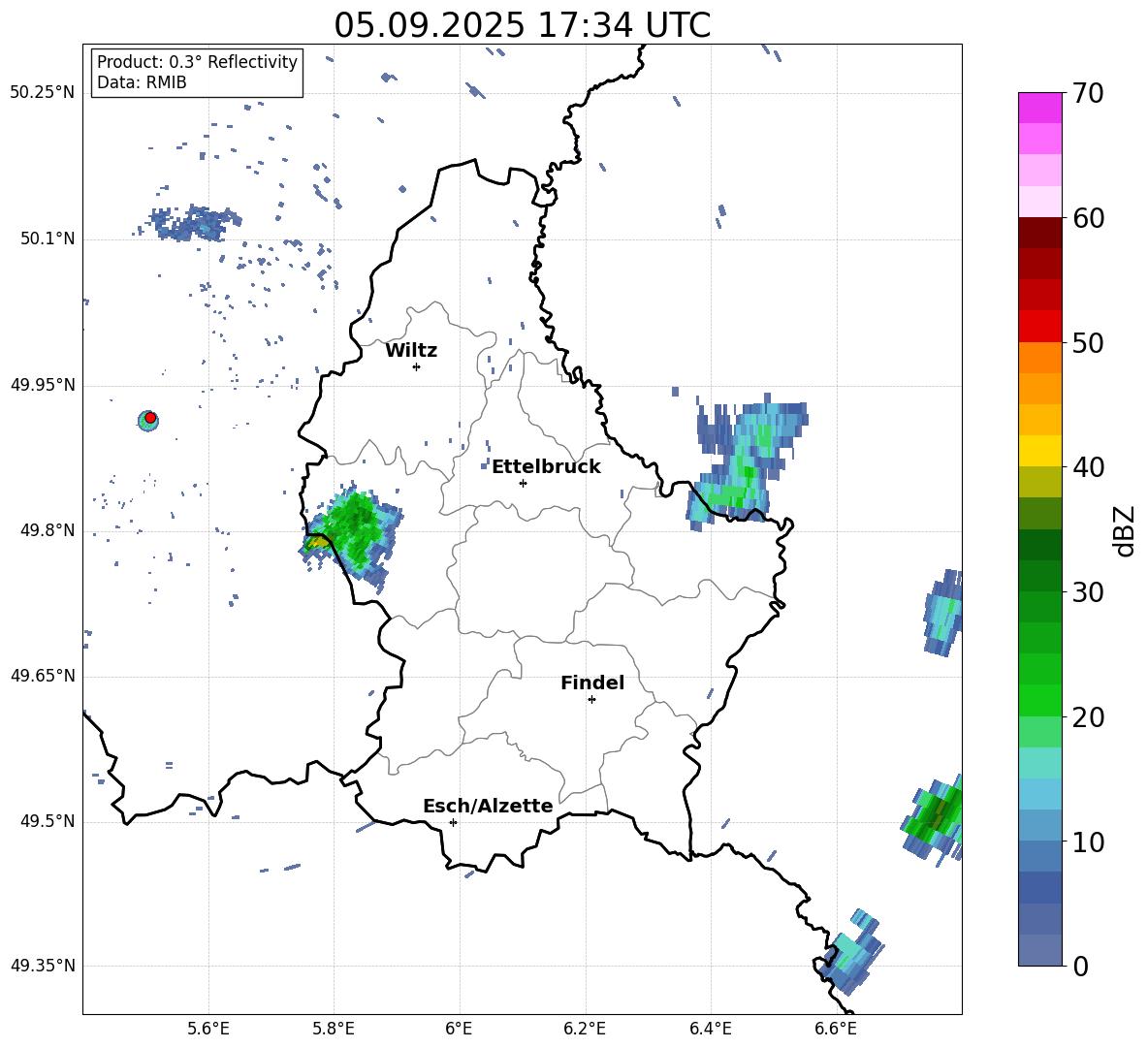Click the title 05.09.2025 17:34 UTC
The image size is (1148, 1048).
tap(522, 25)
